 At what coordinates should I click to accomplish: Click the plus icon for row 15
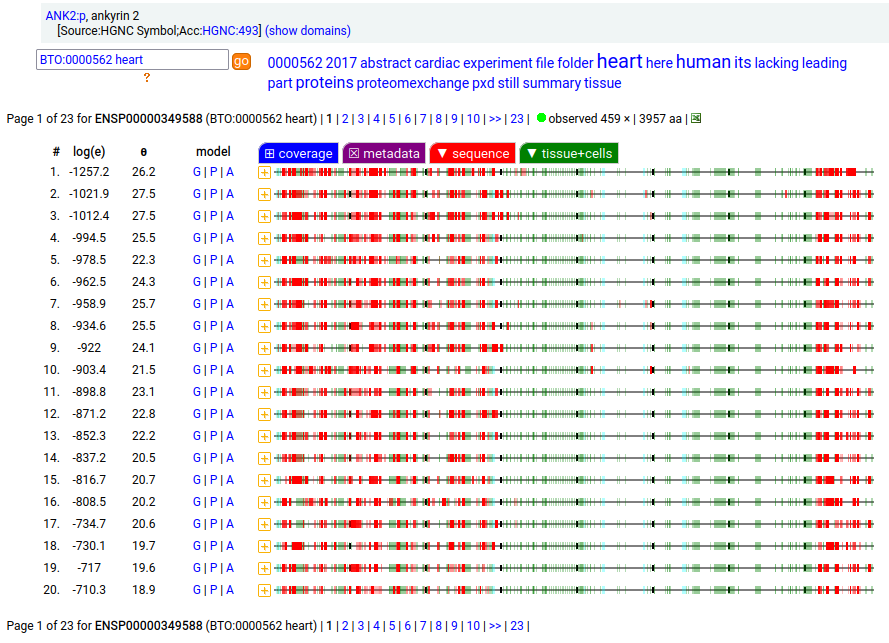264,480
